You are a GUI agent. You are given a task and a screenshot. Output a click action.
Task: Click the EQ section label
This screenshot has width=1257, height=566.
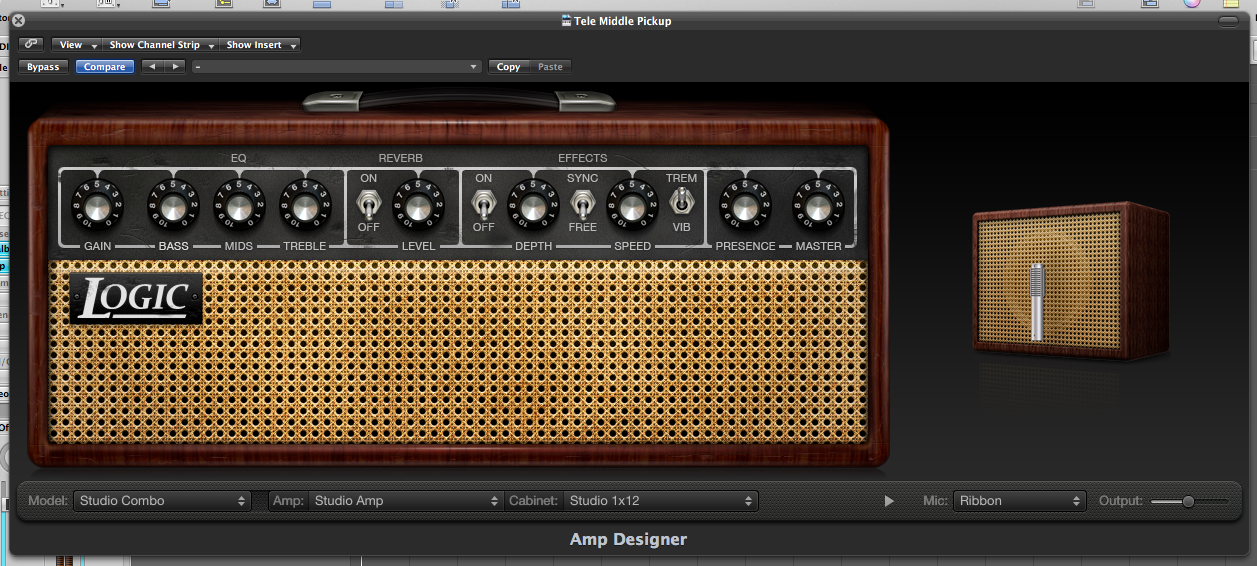238,158
